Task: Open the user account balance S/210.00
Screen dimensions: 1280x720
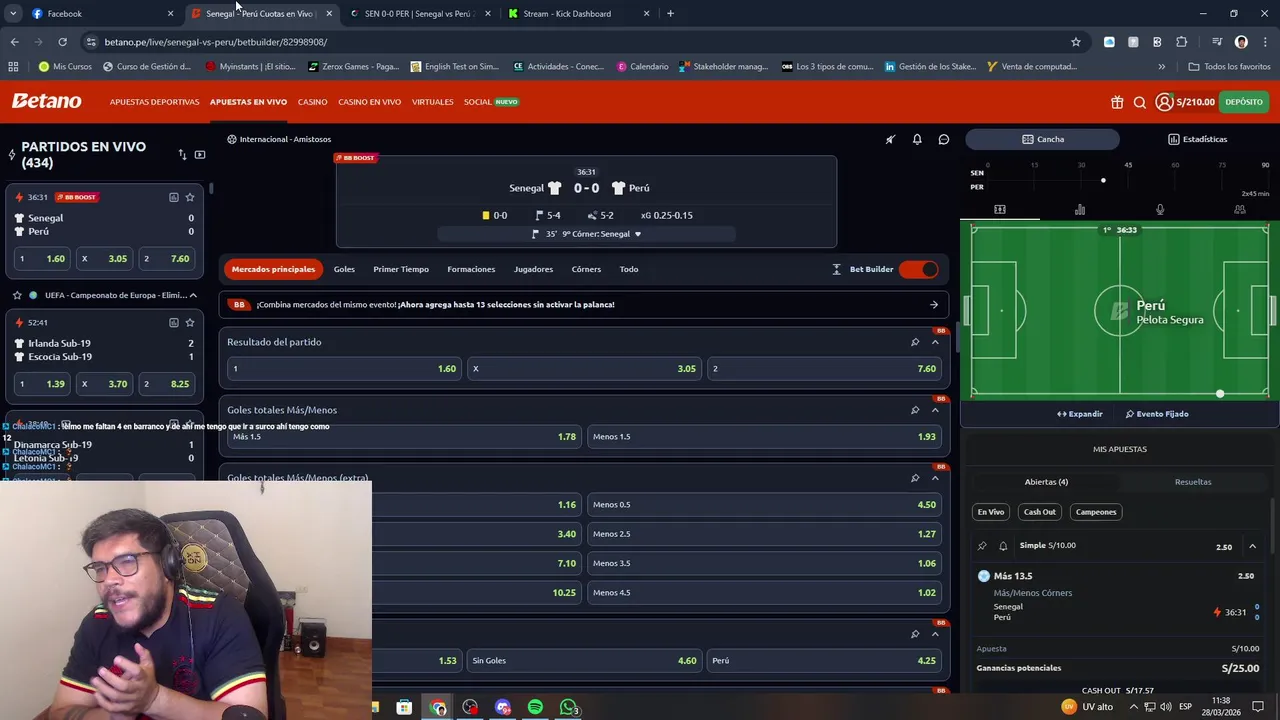Action: click(1185, 102)
